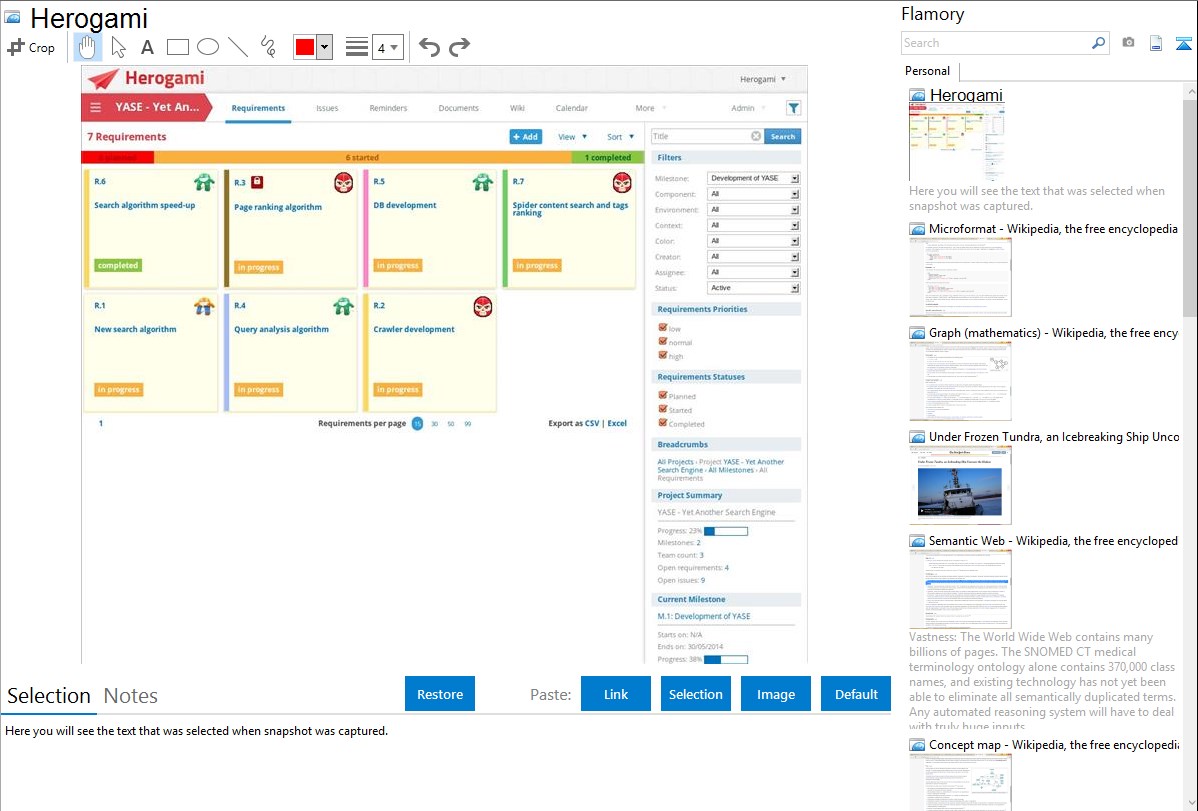
Task: Open the Sort dropdown
Action: [x=620, y=137]
